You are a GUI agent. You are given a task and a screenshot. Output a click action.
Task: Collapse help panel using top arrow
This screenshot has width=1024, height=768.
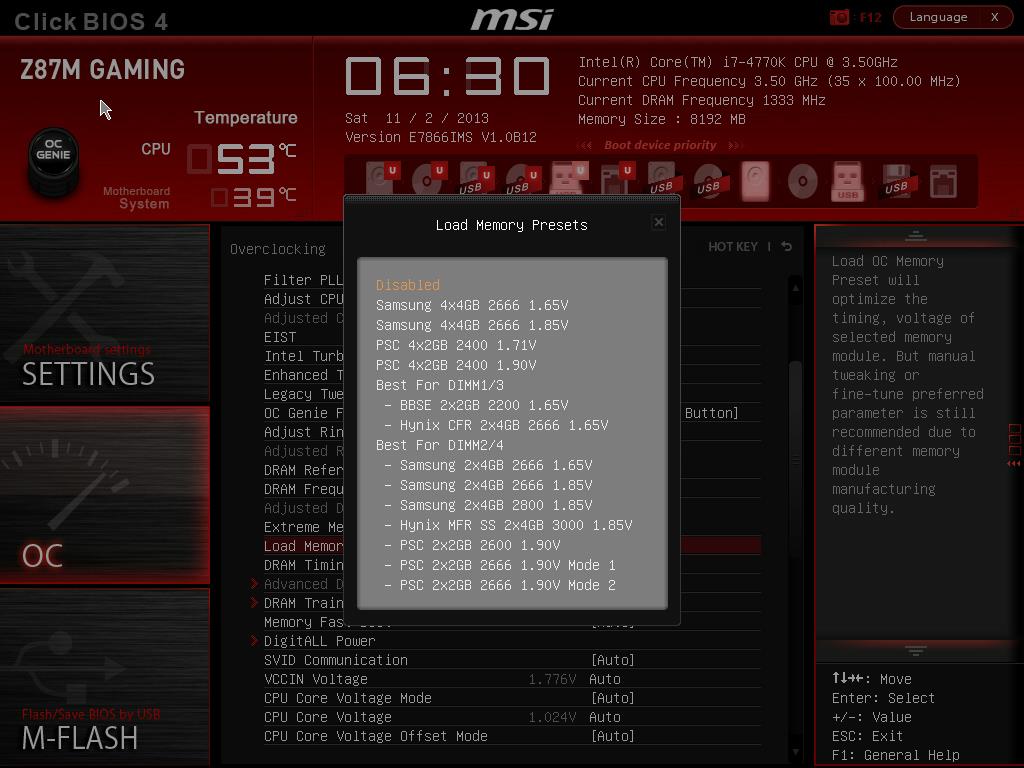[x=915, y=236]
